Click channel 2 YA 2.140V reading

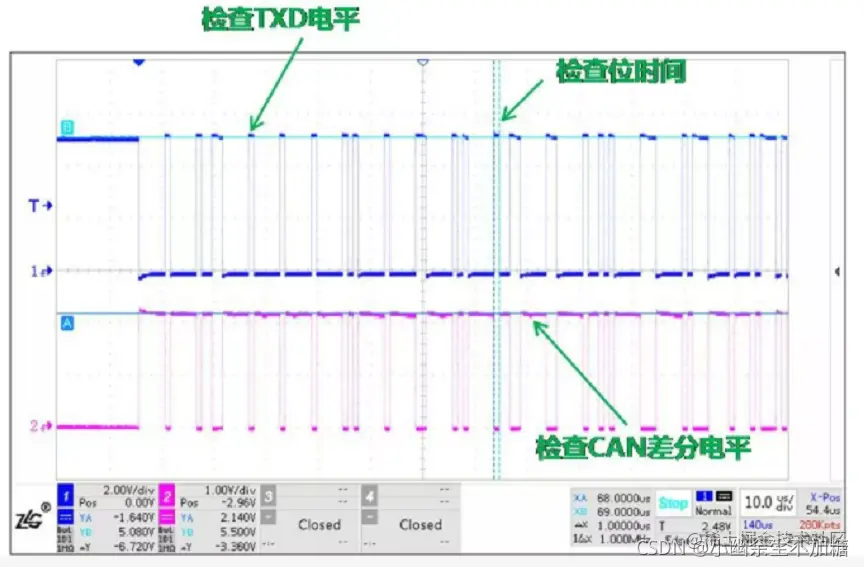tap(237, 517)
